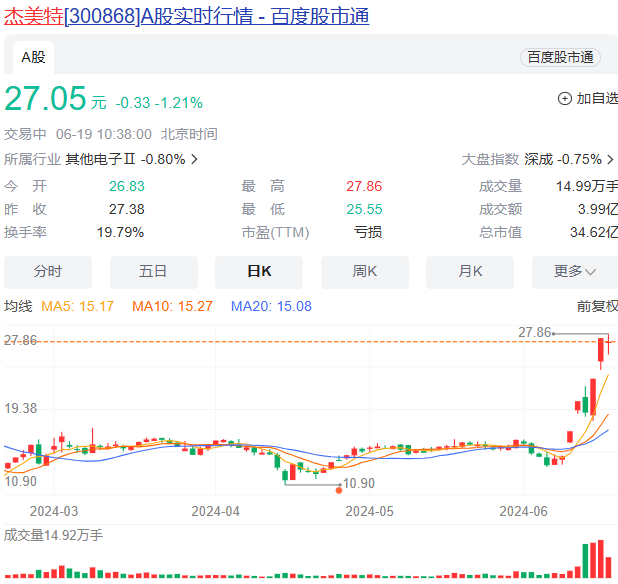Click the trading time 06-19 10:38:00
This screenshot has height=584, width=618.
(x=104, y=134)
